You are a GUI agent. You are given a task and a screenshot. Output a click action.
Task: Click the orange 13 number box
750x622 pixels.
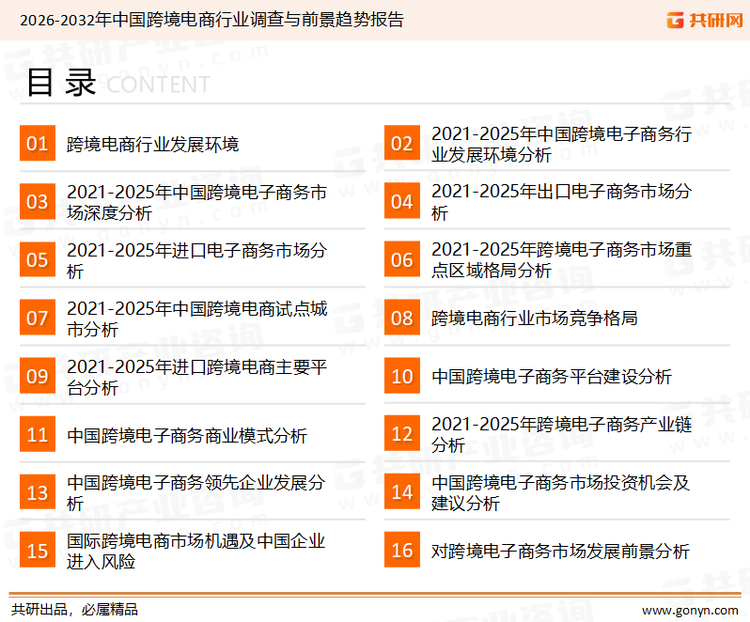tap(37, 492)
